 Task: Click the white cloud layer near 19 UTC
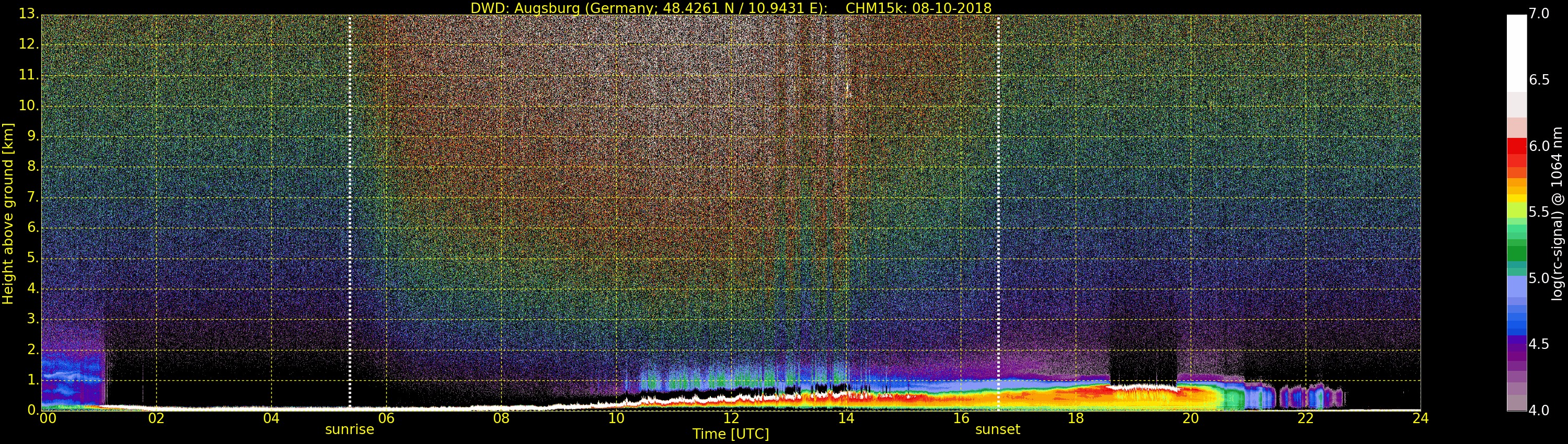click(1142, 387)
